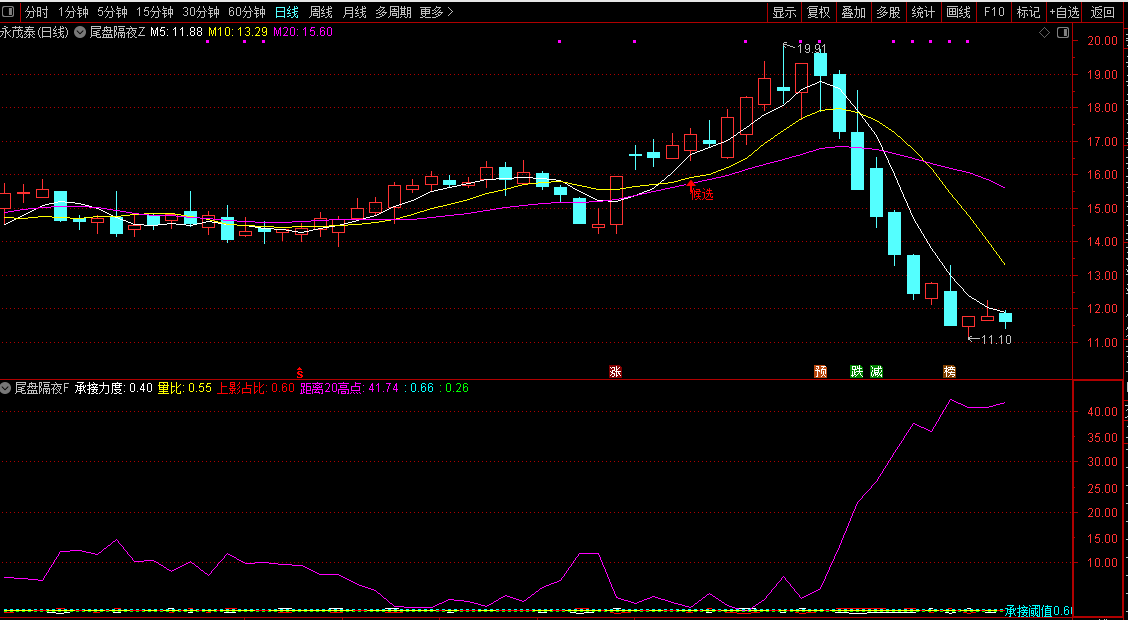Click the last cyan candlestick near 11.88
The width and height of the screenshot is (1128, 620).
1006,317
